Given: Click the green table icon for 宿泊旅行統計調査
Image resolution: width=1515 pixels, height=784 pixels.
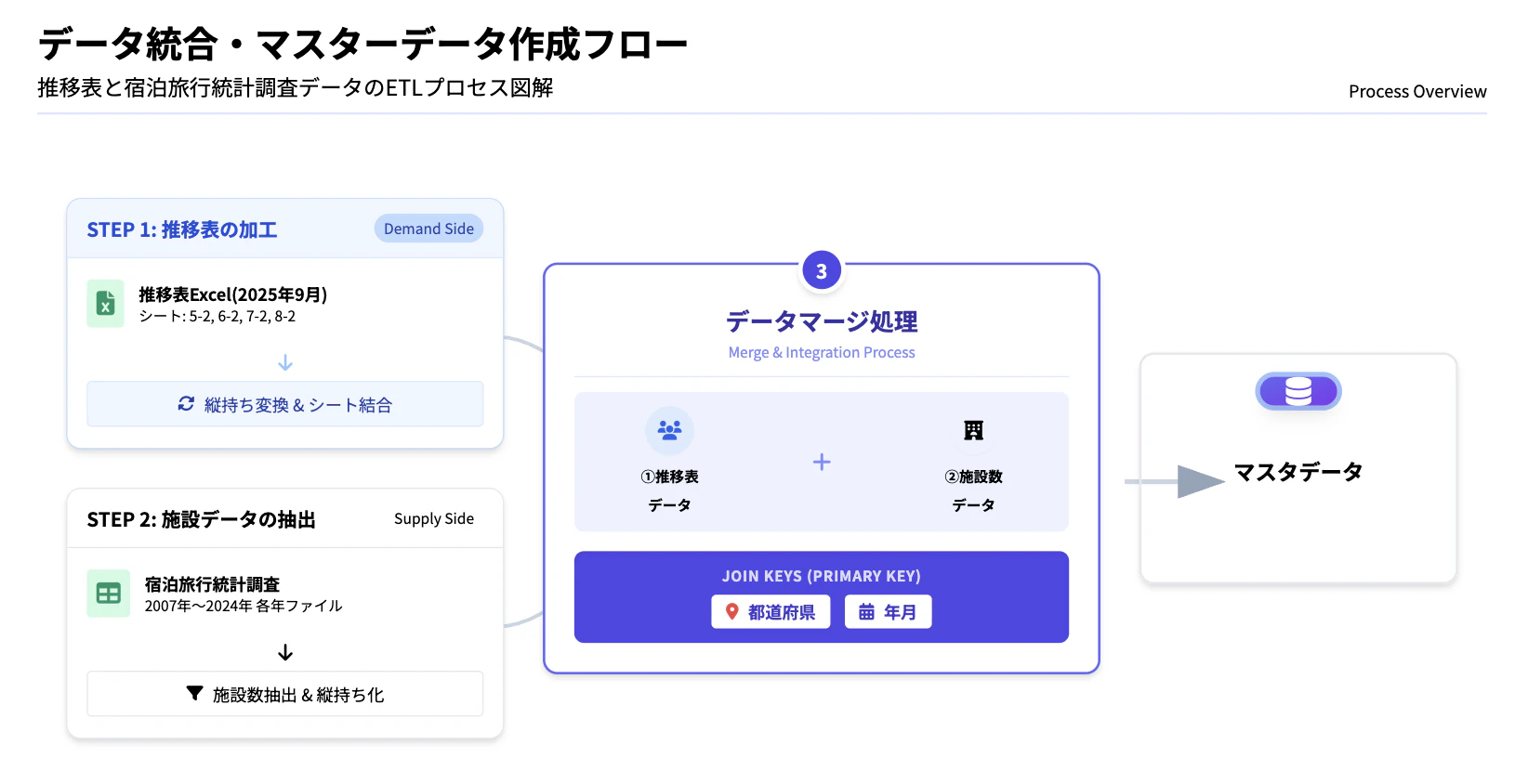Looking at the screenshot, I should [108, 594].
